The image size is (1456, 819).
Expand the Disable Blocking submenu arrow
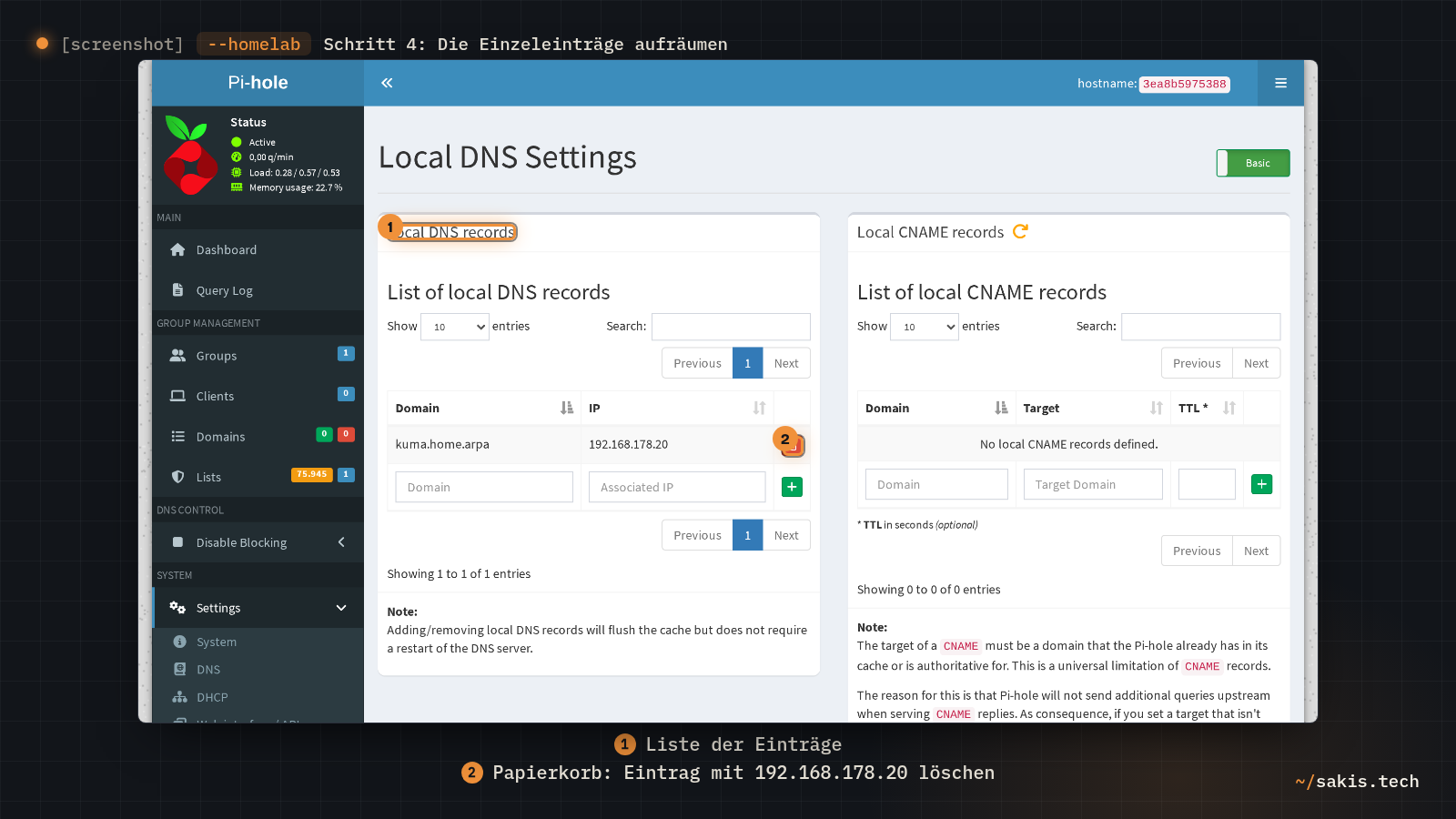pos(341,542)
